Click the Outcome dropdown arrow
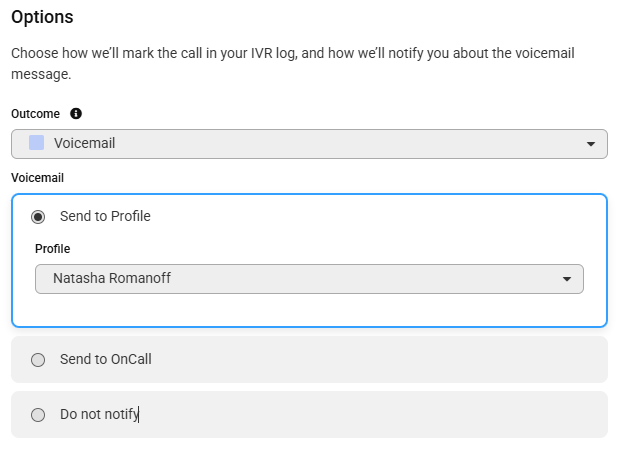 [x=590, y=144]
